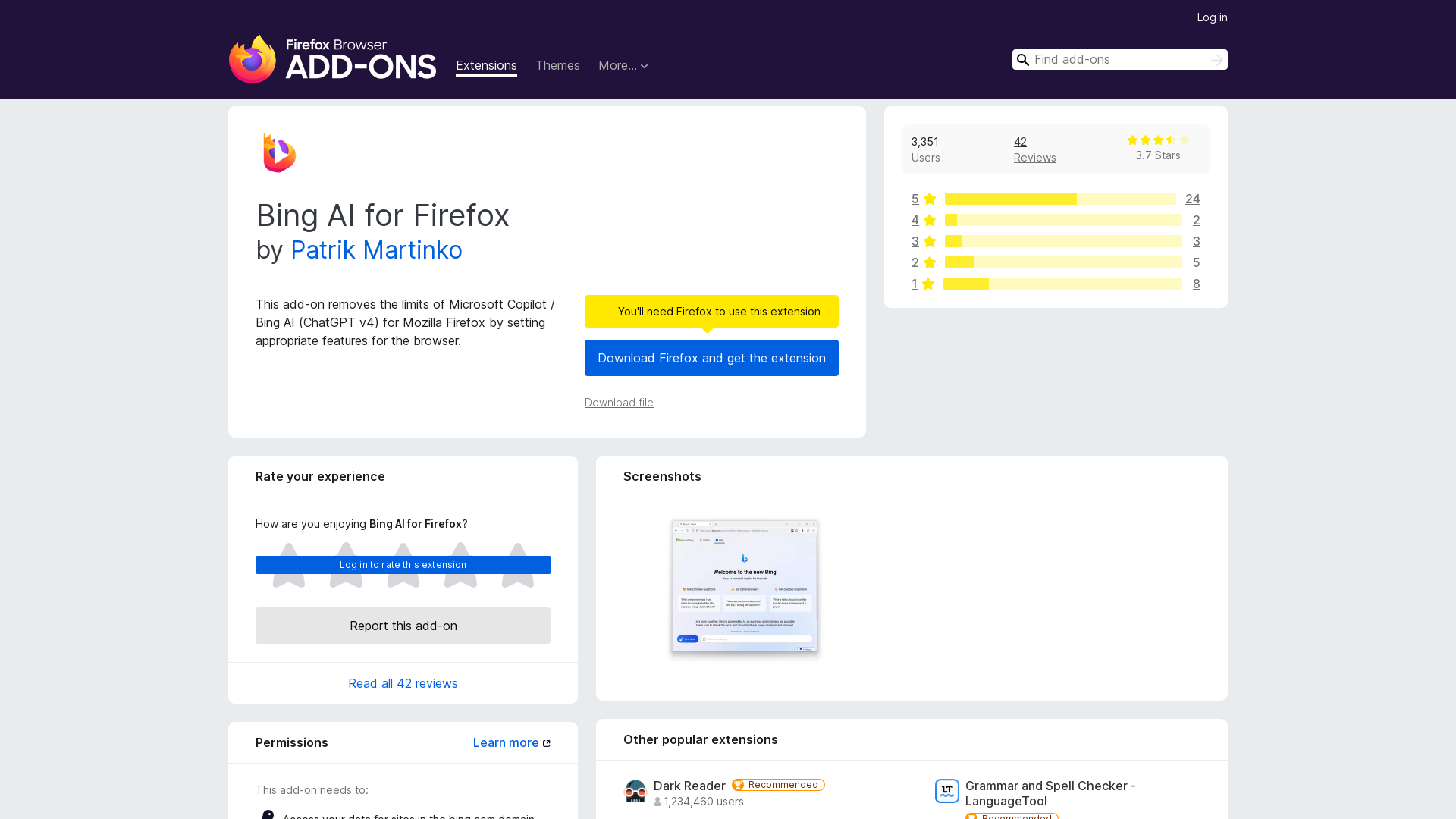Image resolution: width=1456 pixels, height=819 pixels.
Task: Rate the extension five stars
Action: click(518, 566)
